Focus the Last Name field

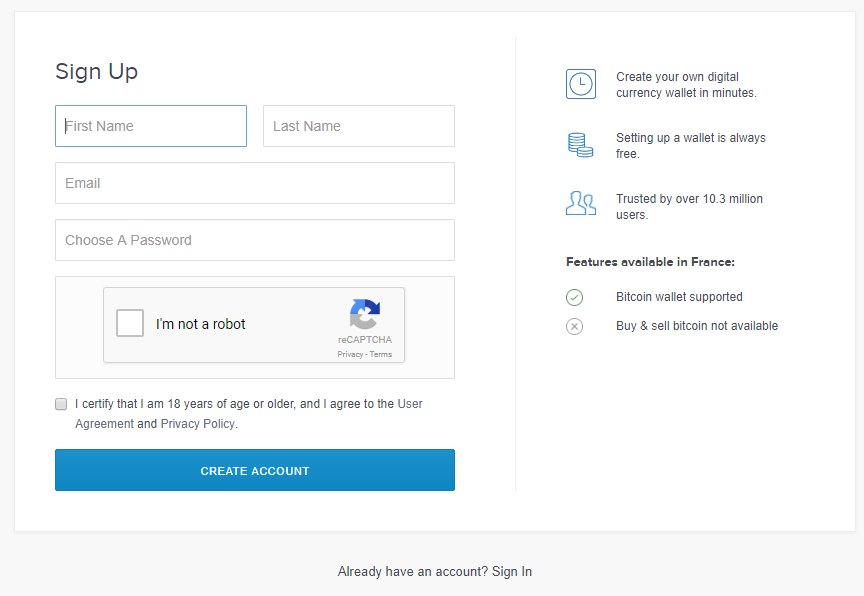point(359,126)
